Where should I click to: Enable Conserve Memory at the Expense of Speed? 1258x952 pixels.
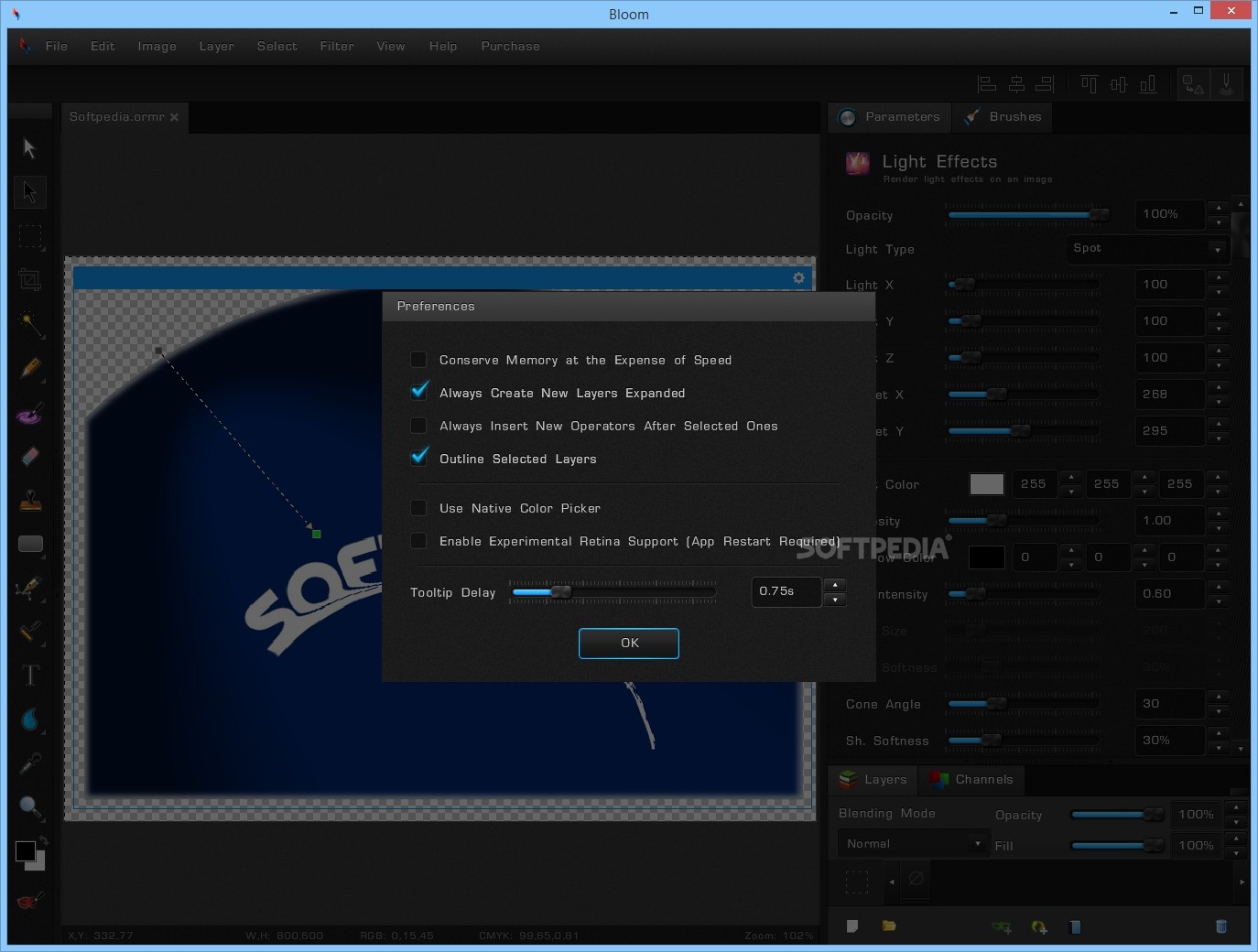(418, 360)
